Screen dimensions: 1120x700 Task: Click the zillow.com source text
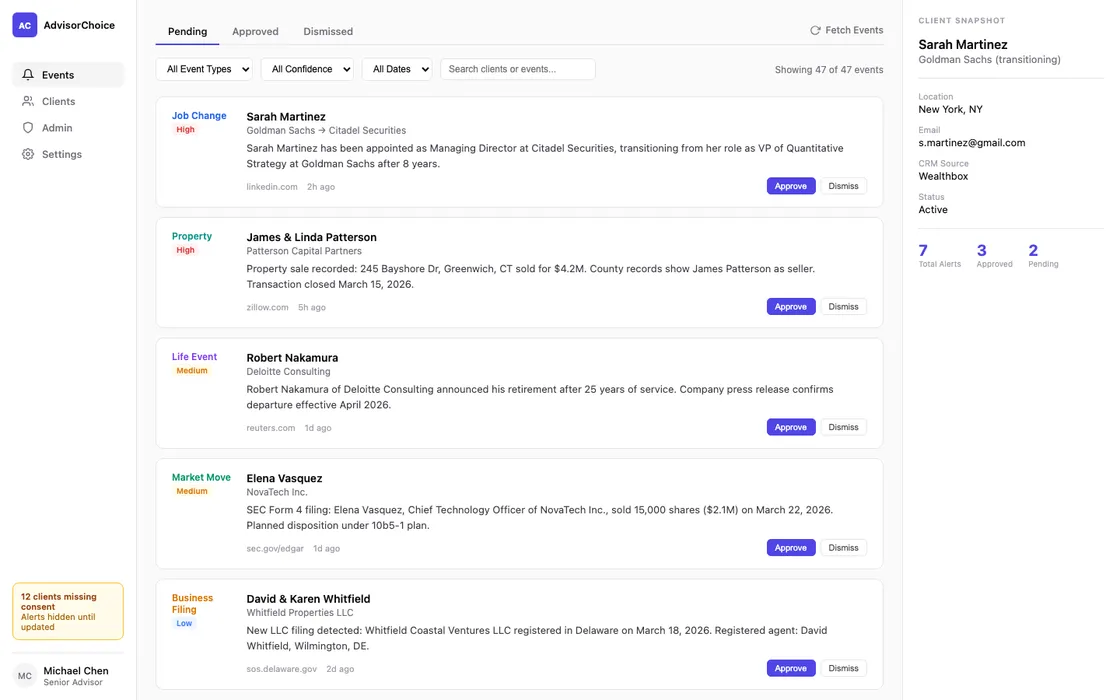(267, 308)
